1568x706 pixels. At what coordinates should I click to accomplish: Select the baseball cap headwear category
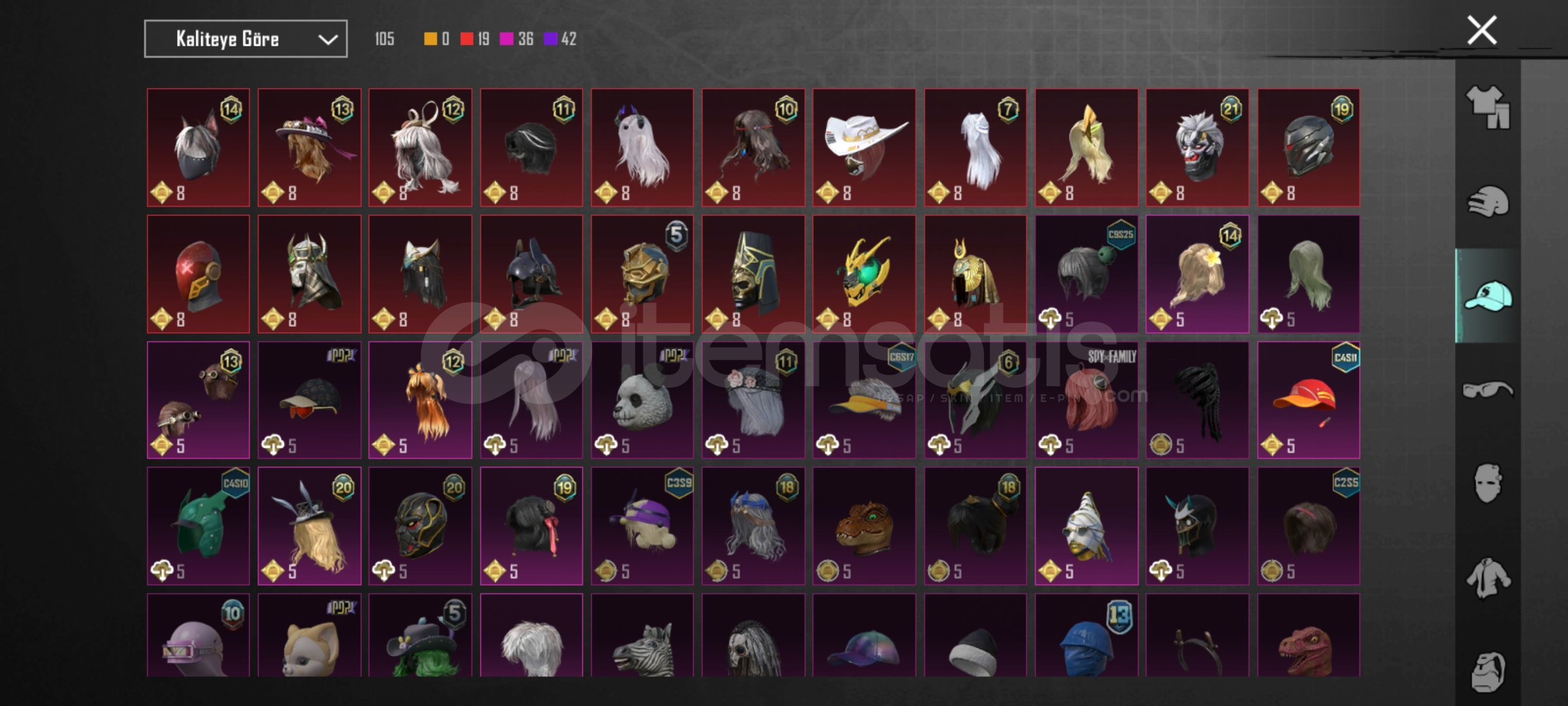[1488, 295]
